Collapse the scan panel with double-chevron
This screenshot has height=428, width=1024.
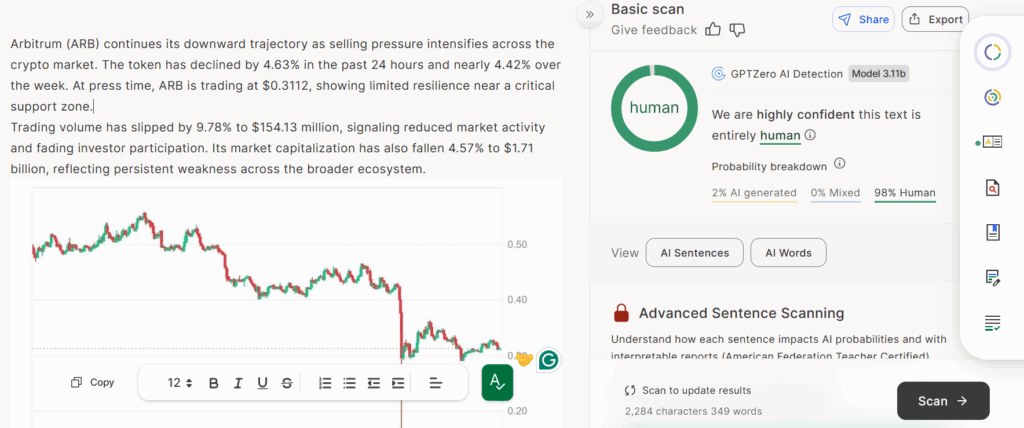(590, 14)
